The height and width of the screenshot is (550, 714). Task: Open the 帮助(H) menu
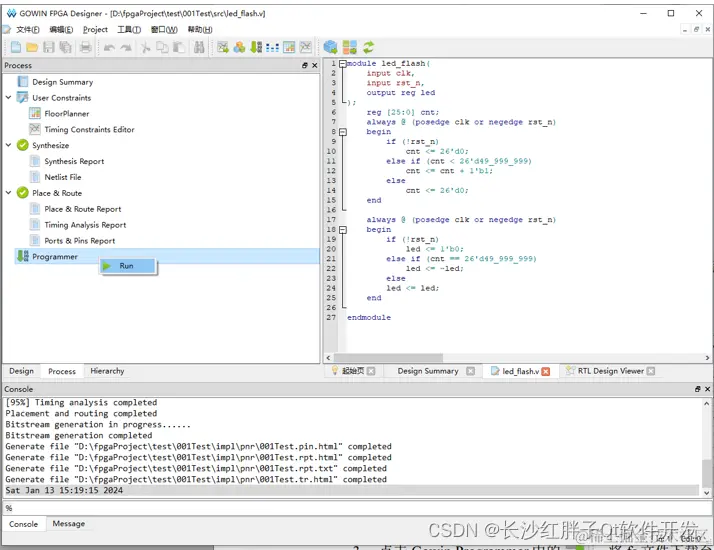pos(200,30)
